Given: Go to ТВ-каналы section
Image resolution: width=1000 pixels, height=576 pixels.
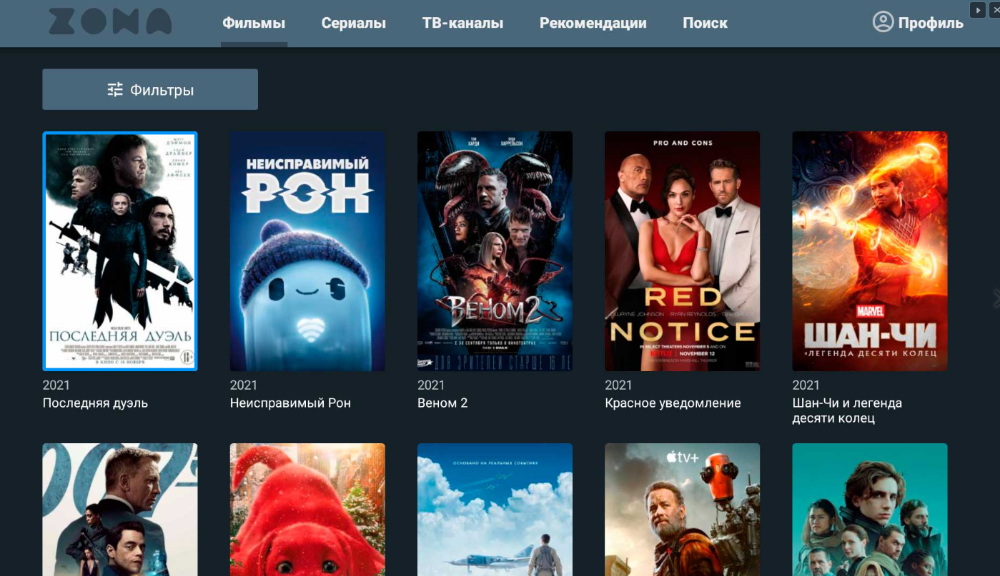Looking at the screenshot, I should click(x=462, y=23).
